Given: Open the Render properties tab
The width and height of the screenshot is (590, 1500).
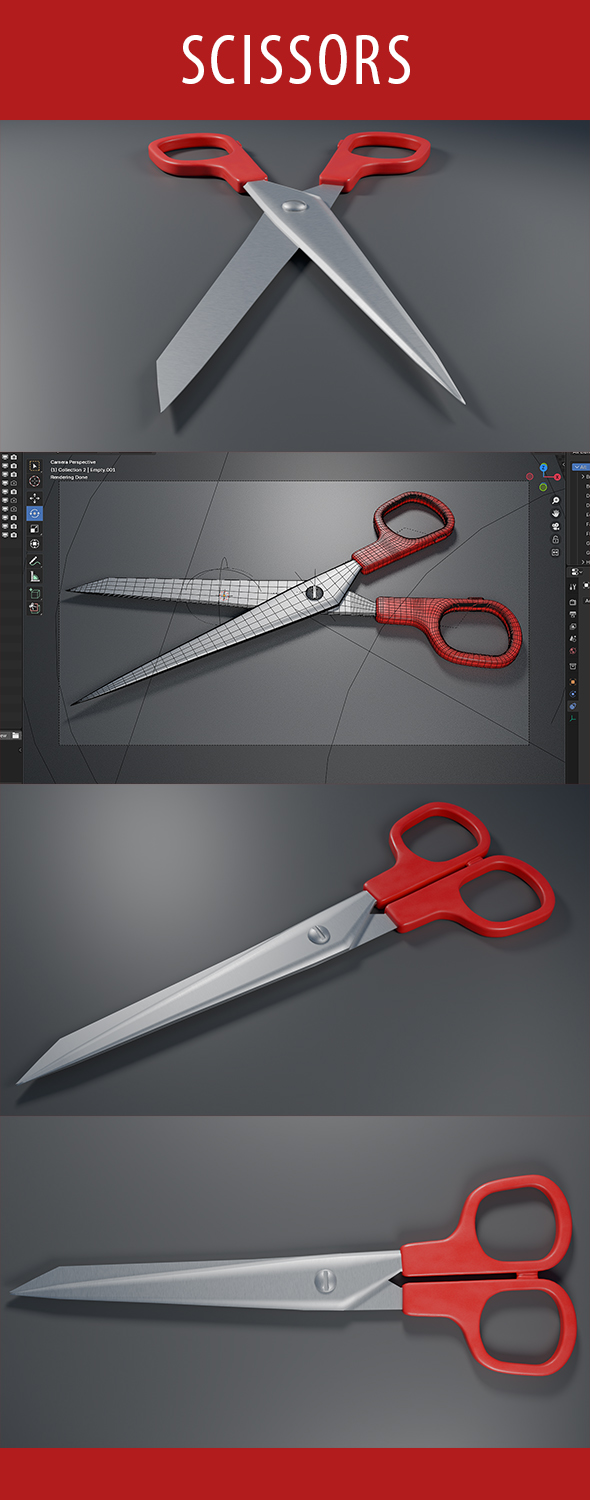Looking at the screenshot, I should [x=573, y=602].
